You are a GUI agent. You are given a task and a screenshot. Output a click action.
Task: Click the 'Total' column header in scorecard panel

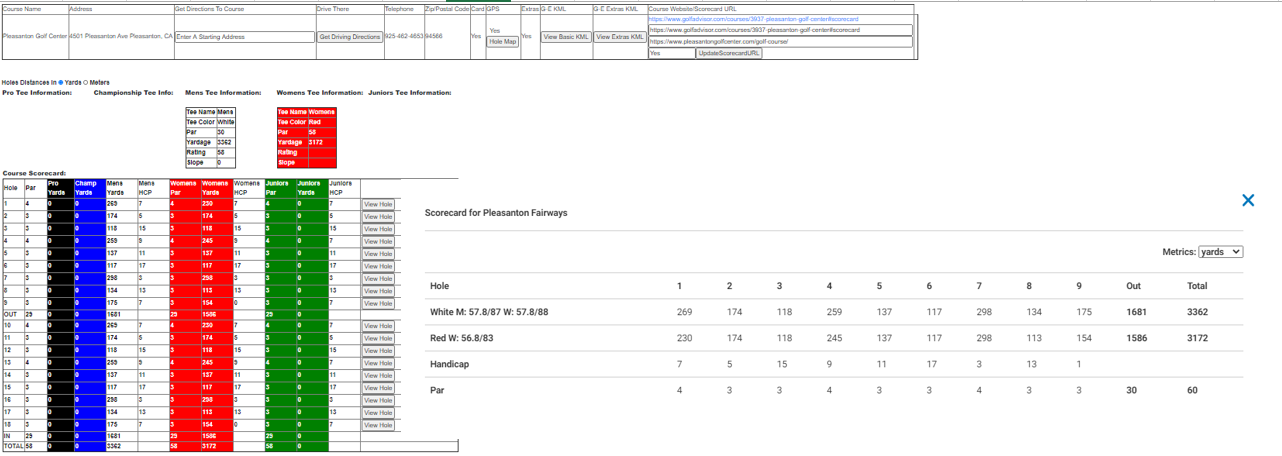coord(1197,286)
